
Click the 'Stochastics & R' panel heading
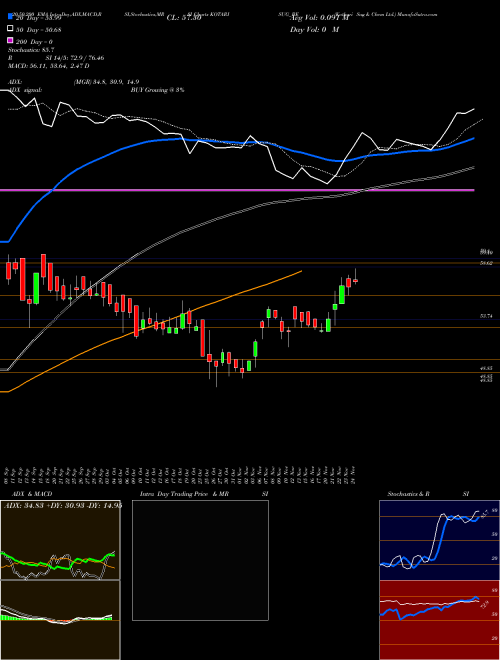coord(409,494)
